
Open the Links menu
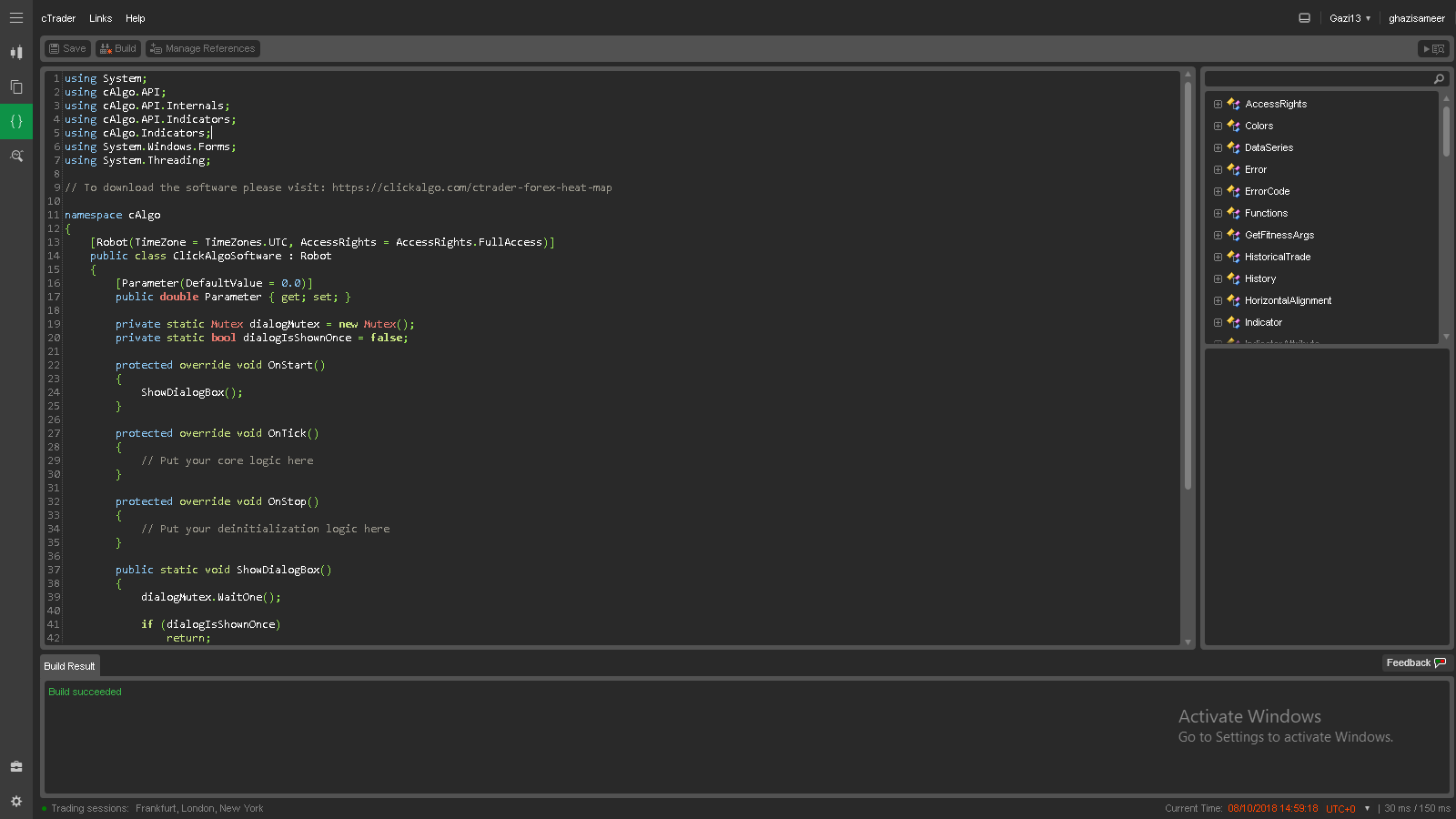(100, 18)
